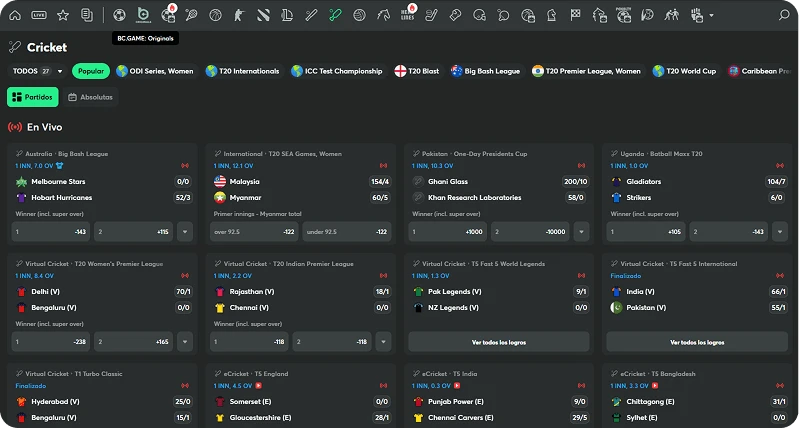Viewport: 799px width, 428px height.
Task: Expand the TODOS 27 dropdown
Action: 38,71
